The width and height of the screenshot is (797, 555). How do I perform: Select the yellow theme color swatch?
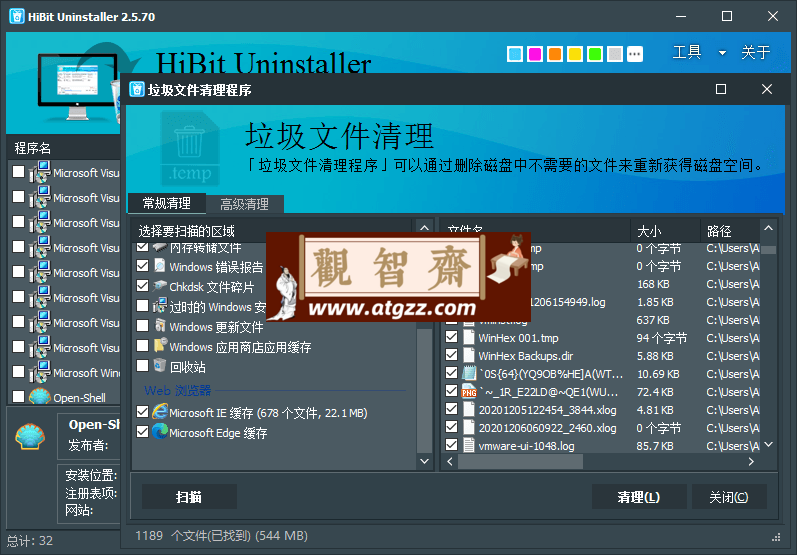[575, 54]
